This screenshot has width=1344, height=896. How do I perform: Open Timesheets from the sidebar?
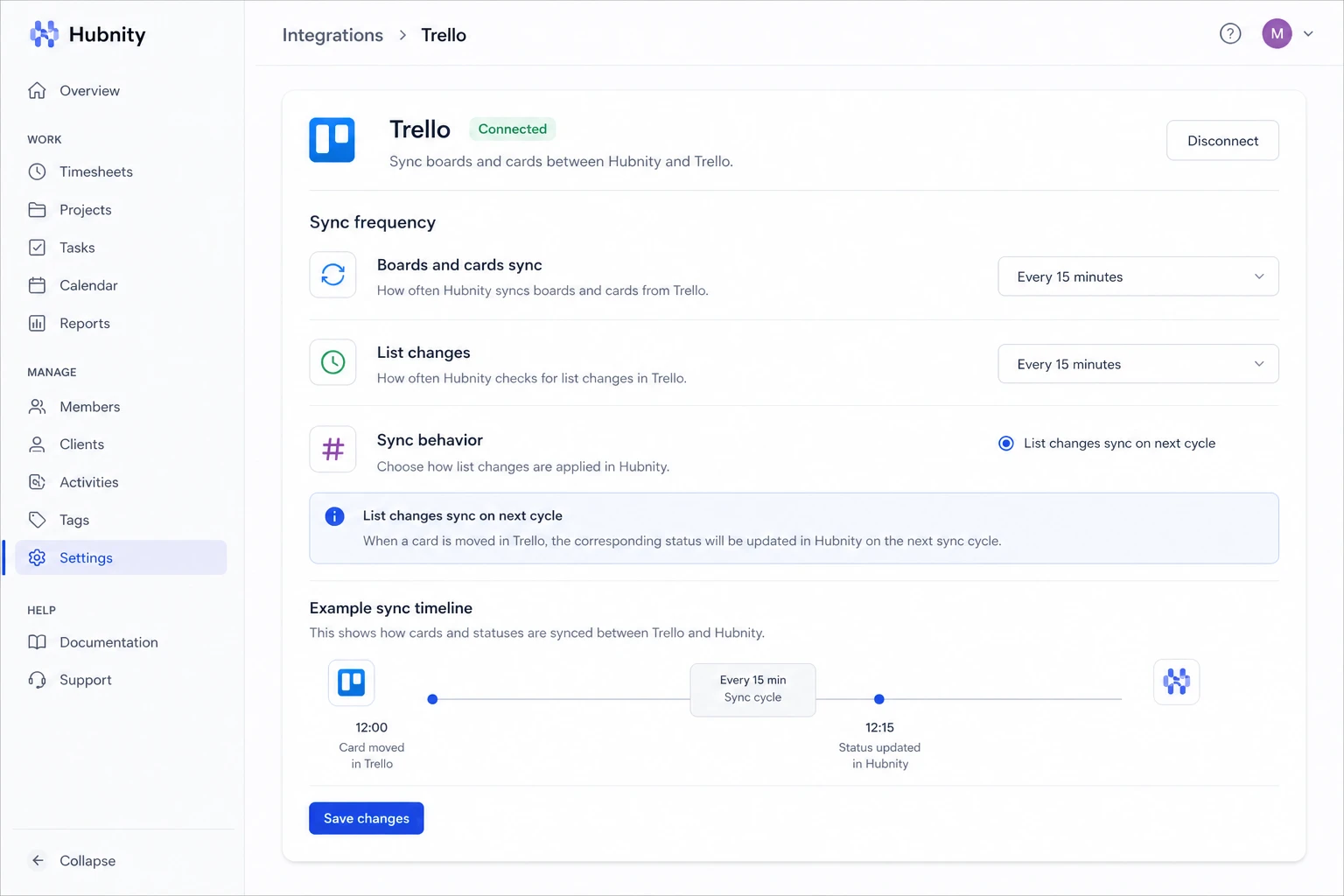[120, 171]
